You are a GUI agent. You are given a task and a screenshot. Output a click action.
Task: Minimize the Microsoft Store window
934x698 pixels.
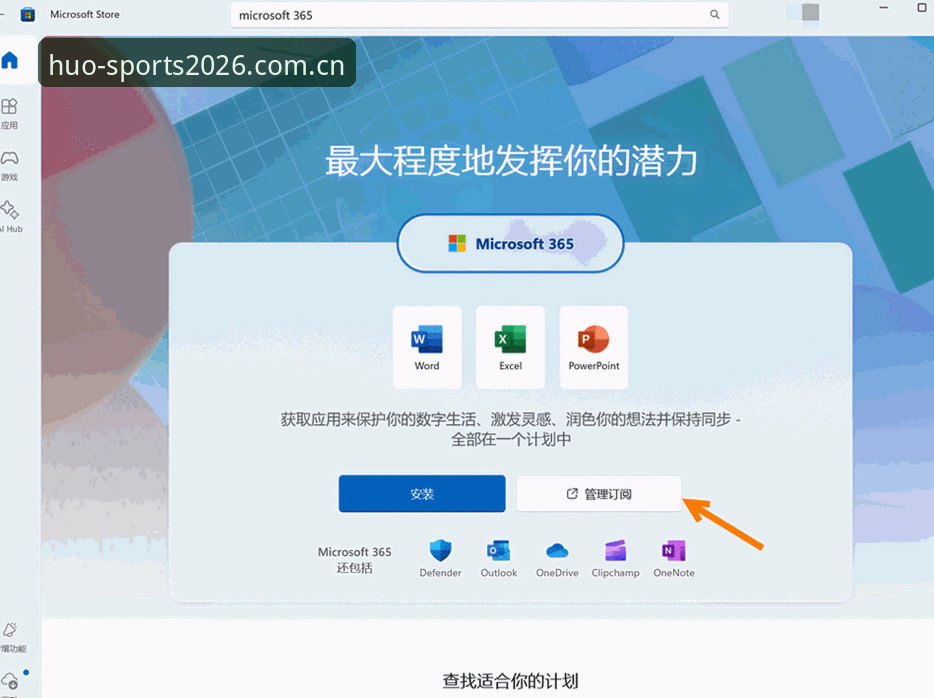coord(884,8)
